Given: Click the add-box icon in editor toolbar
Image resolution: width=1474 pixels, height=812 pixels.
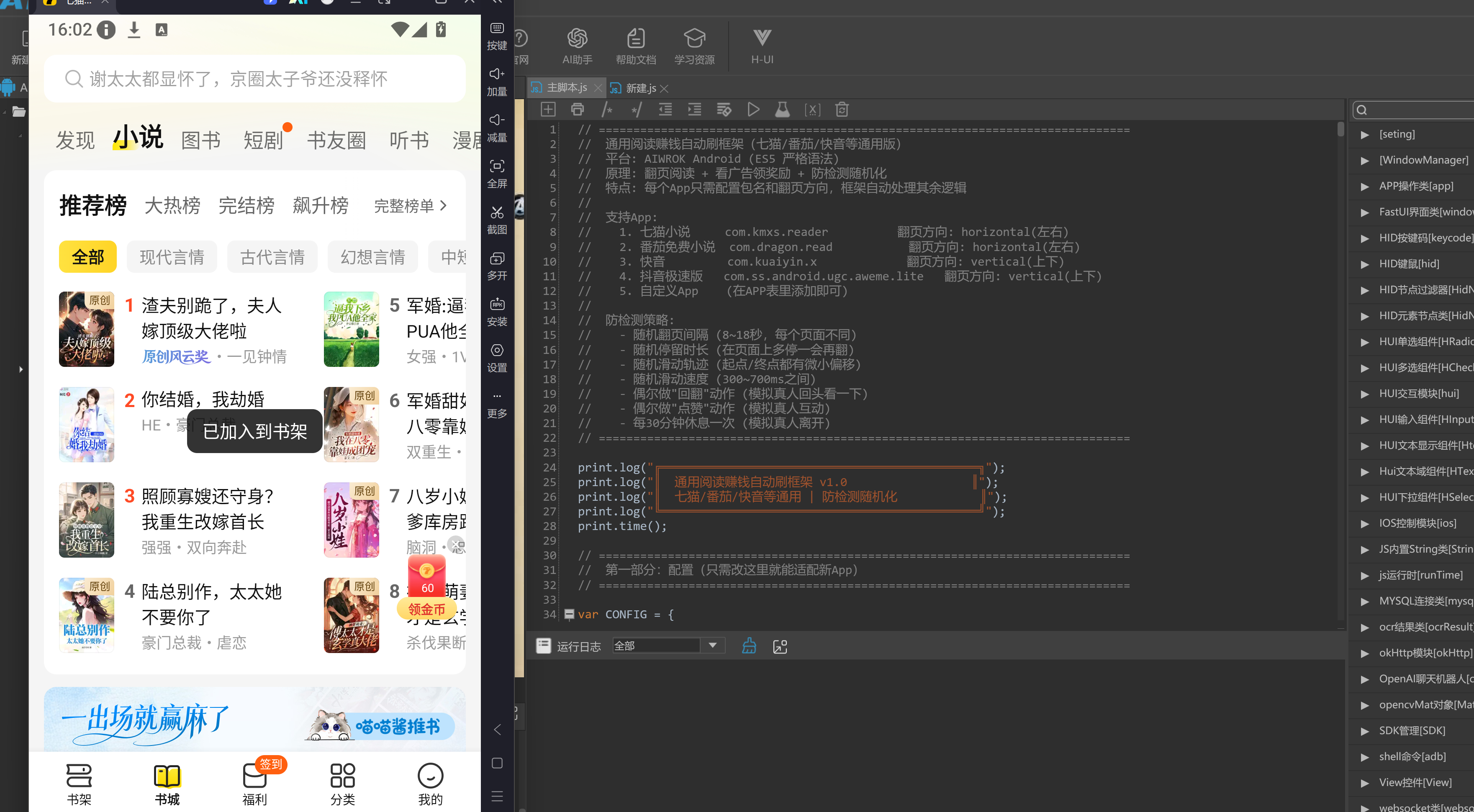Looking at the screenshot, I should pyautogui.click(x=547, y=109).
